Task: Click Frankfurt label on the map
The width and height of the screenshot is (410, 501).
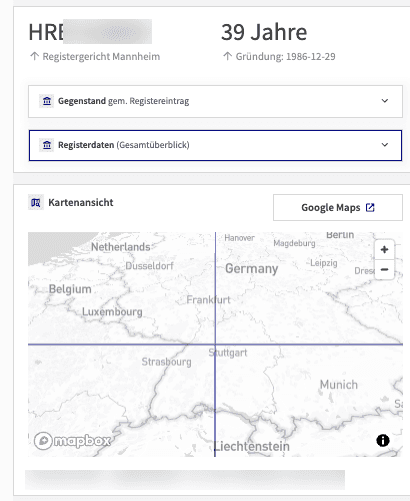Action: click(x=208, y=300)
